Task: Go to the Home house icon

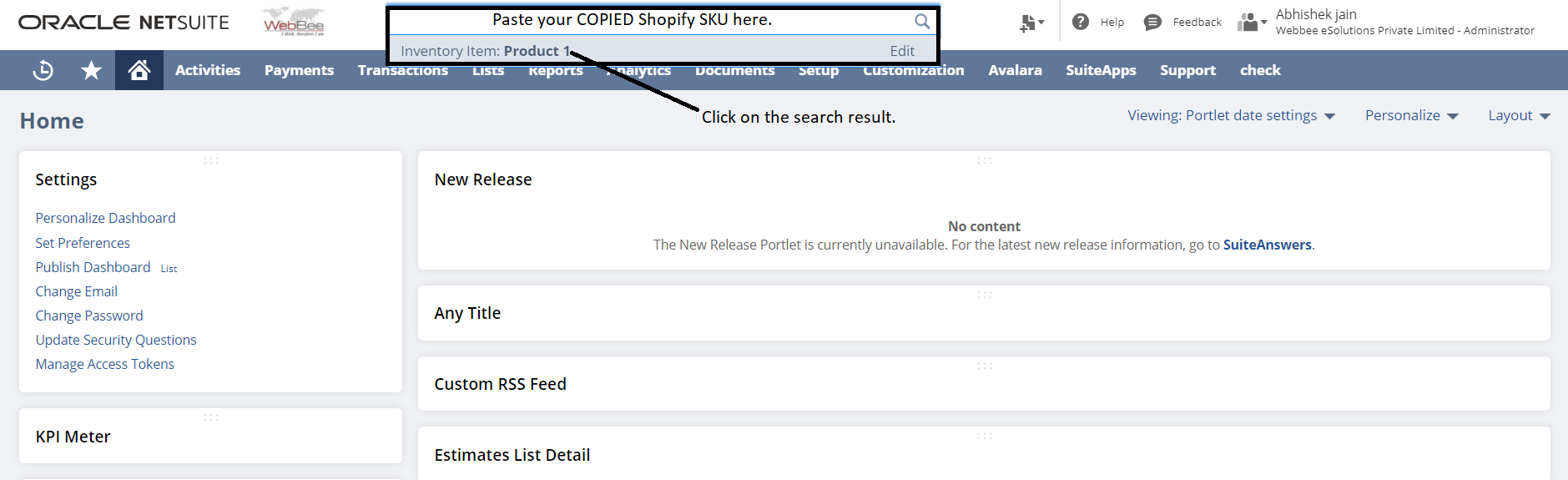Action: pyautogui.click(x=139, y=70)
